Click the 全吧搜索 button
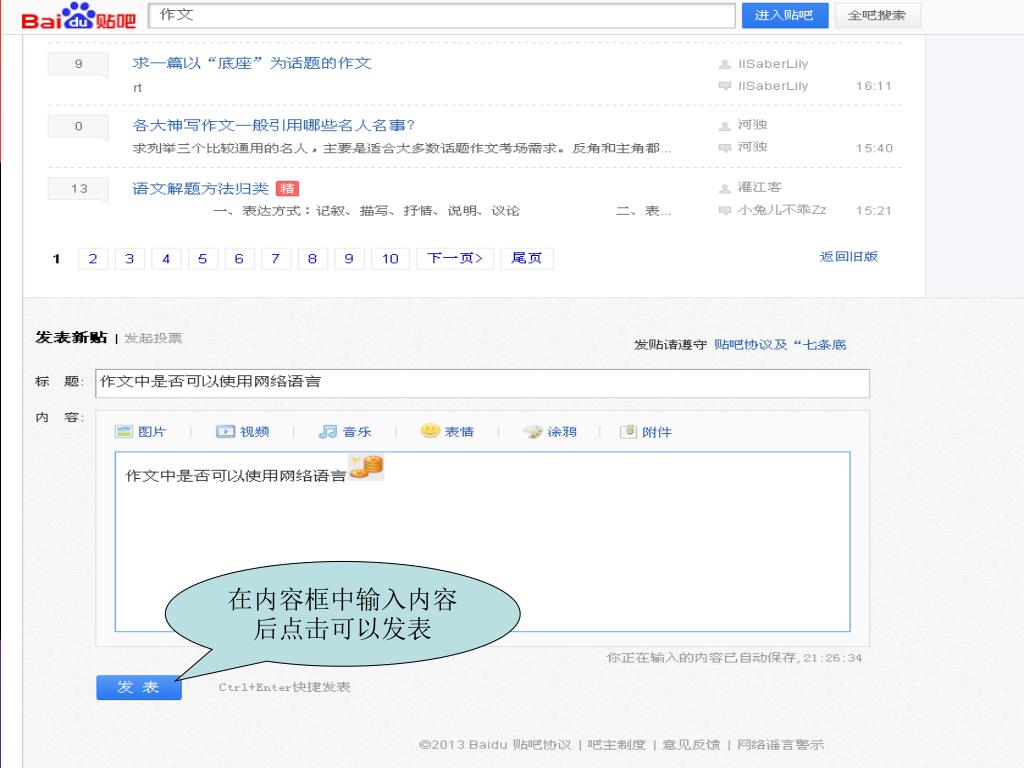Image resolution: width=1024 pixels, height=768 pixels. tap(876, 15)
